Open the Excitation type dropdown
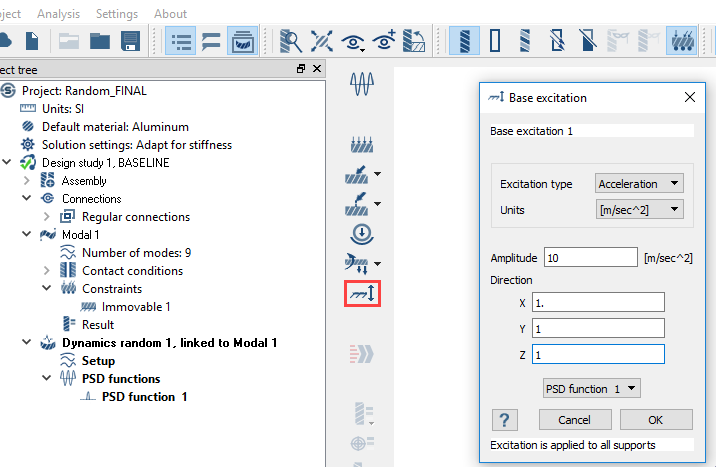The image size is (716, 467). [639, 184]
